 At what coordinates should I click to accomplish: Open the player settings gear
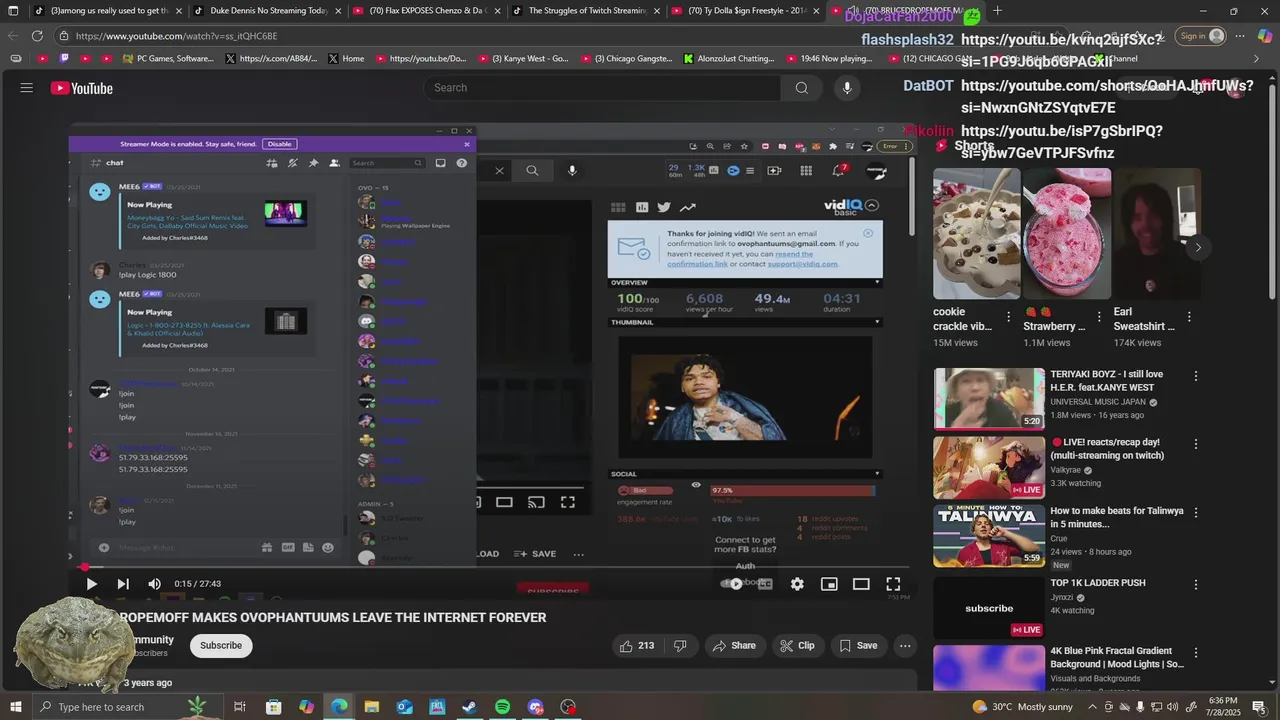click(797, 584)
